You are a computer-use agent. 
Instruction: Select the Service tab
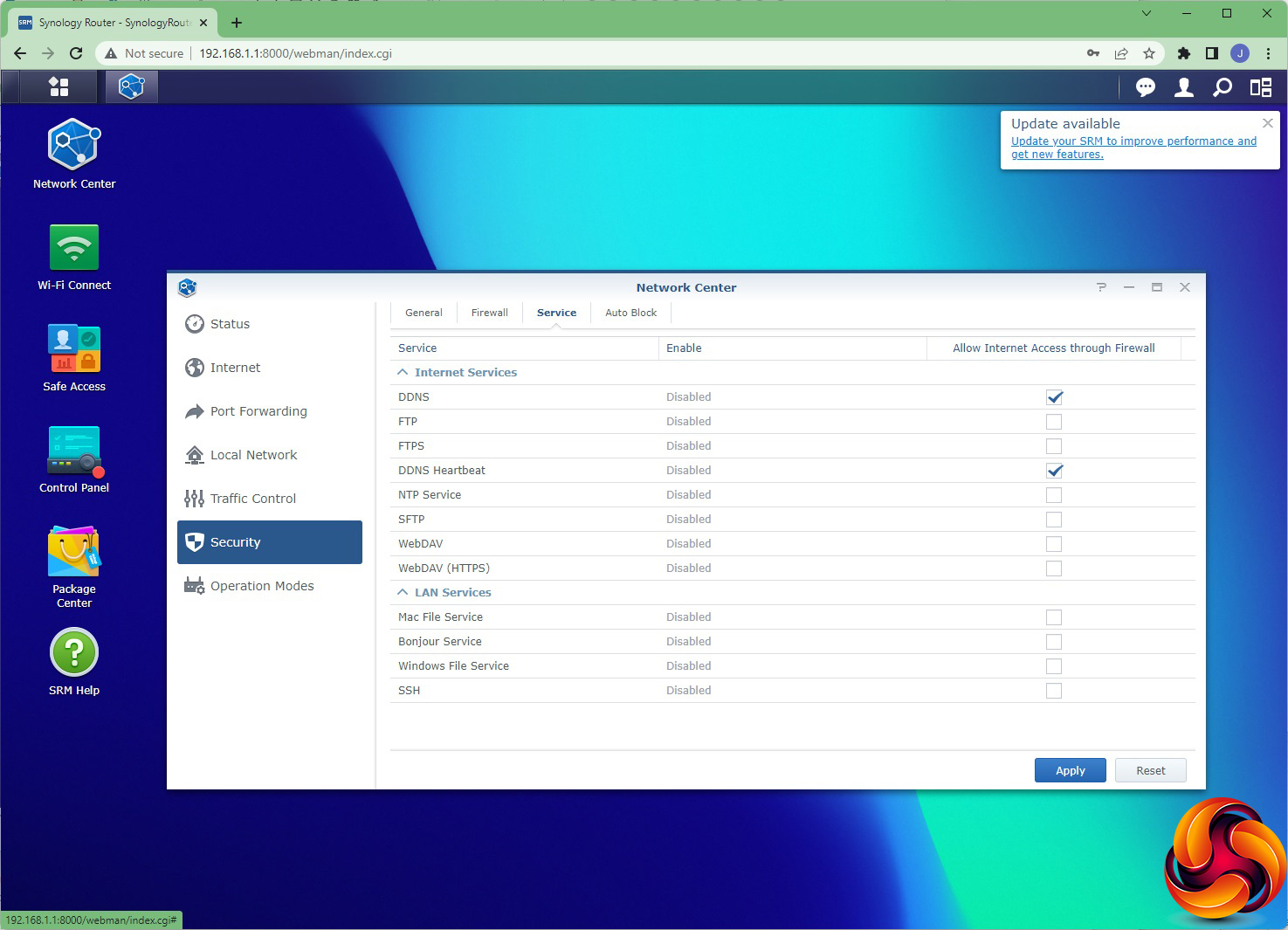(x=556, y=313)
